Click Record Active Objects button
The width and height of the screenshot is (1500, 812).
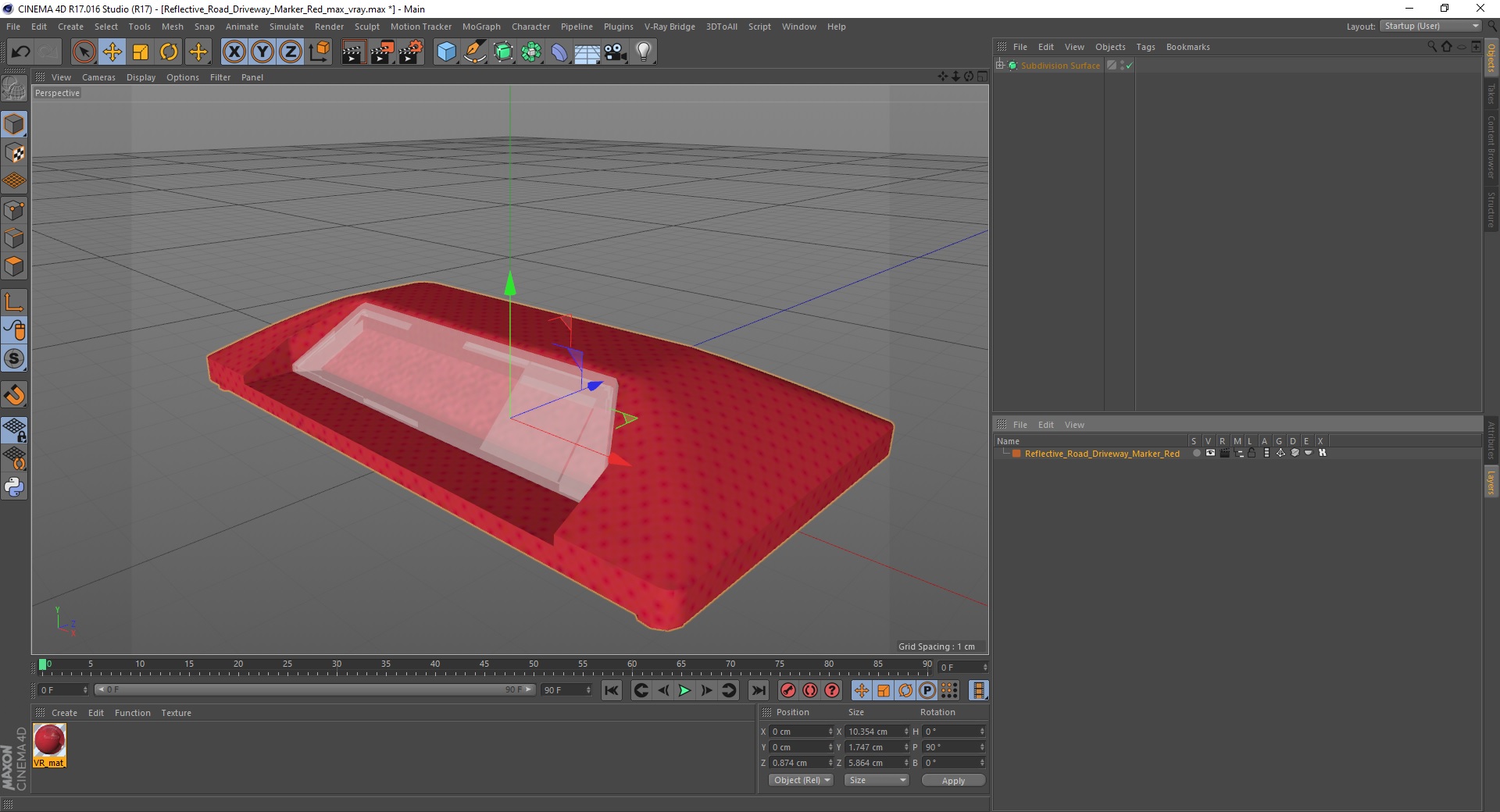click(x=788, y=690)
